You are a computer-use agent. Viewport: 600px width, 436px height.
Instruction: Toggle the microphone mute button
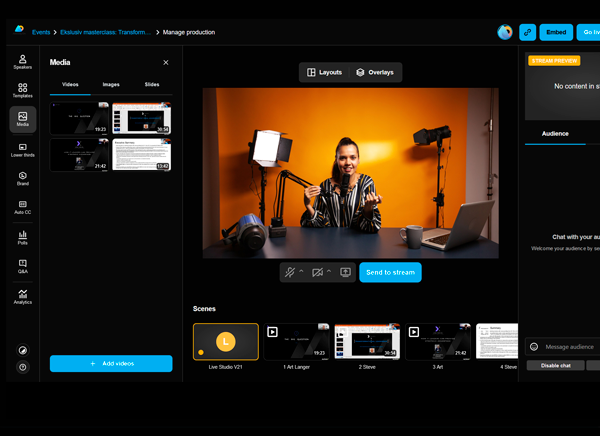pyautogui.click(x=290, y=272)
